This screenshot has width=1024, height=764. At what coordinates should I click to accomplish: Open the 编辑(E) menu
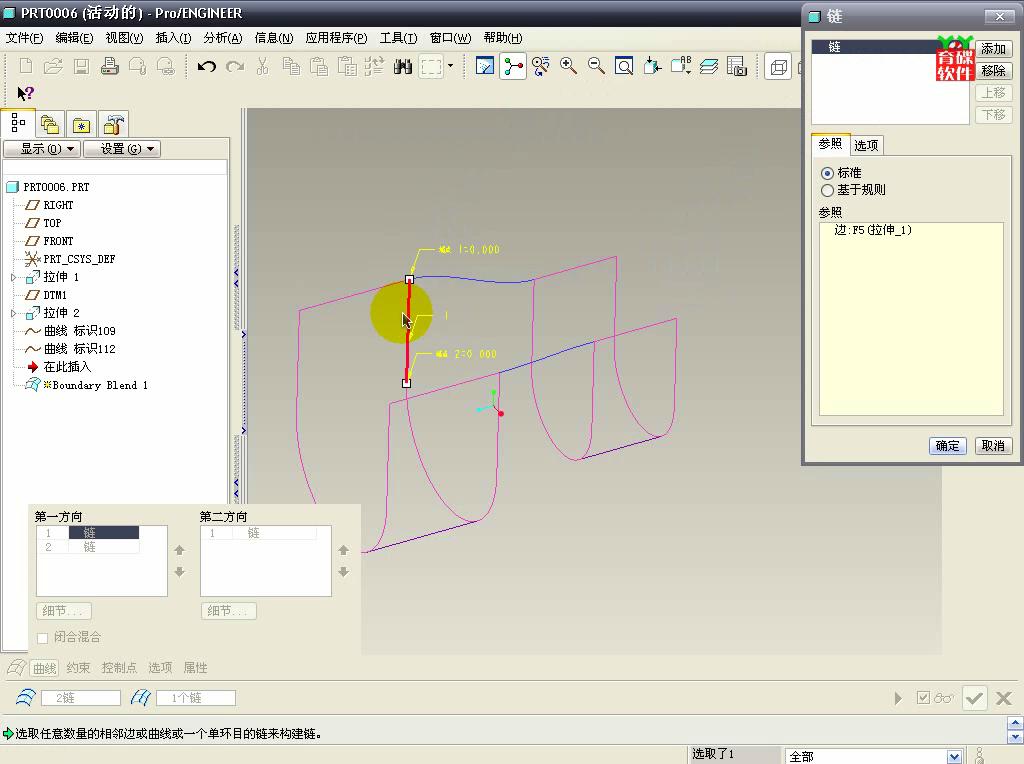coord(74,38)
